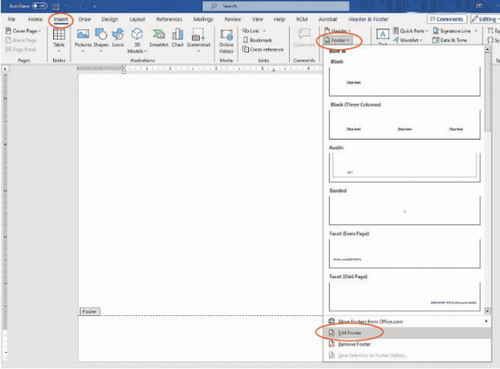Toggle the AutoSave switch
The image size is (500, 369).
[x=40, y=6]
